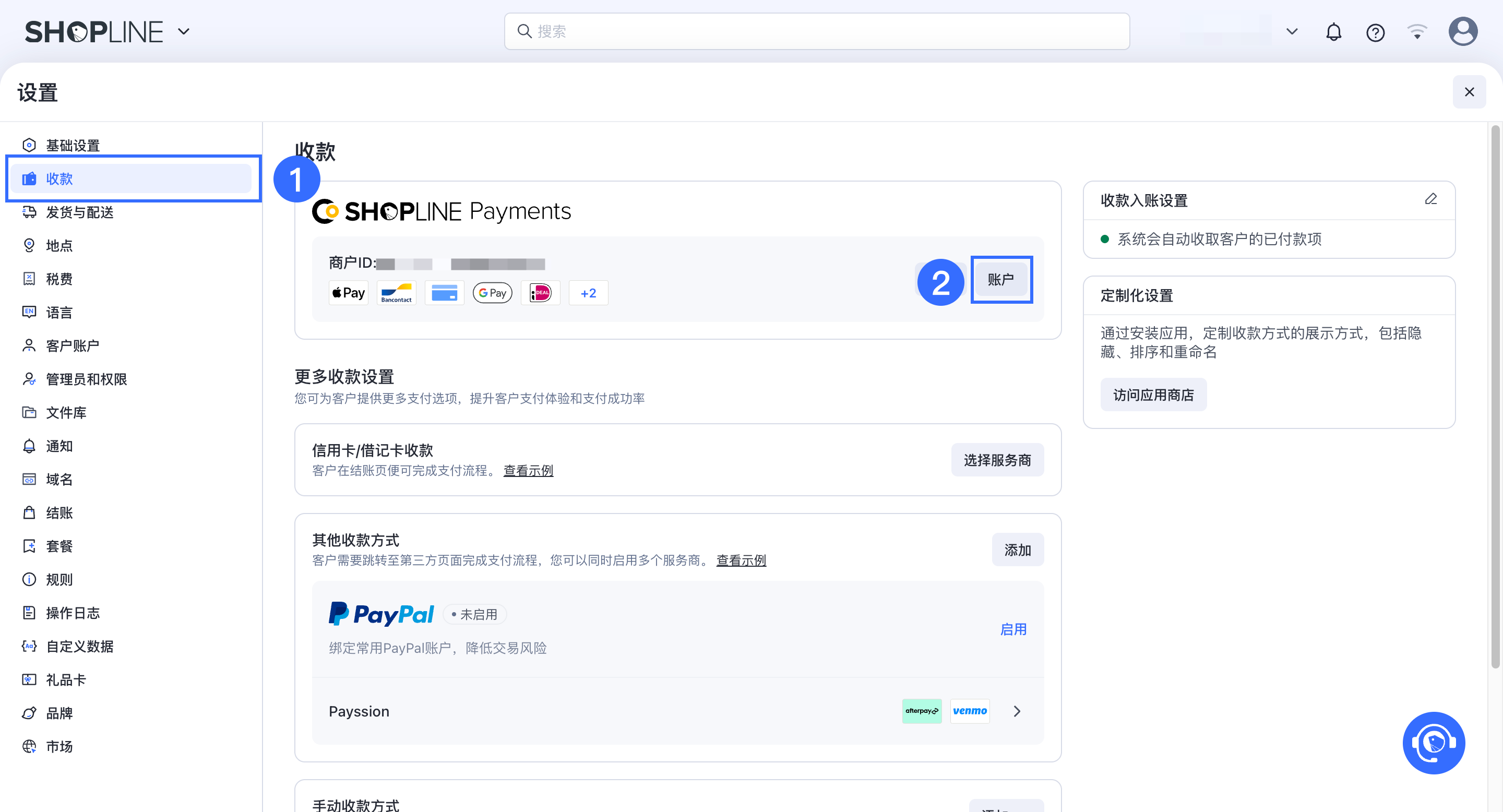
Task: Click the 账户 button
Action: coord(1000,279)
